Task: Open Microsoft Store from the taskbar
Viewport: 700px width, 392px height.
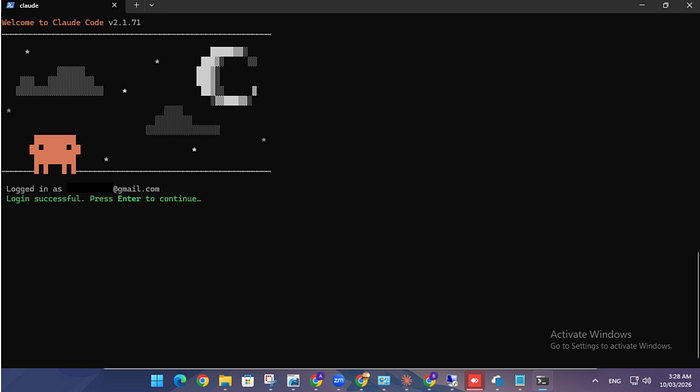Action: point(248,381)
